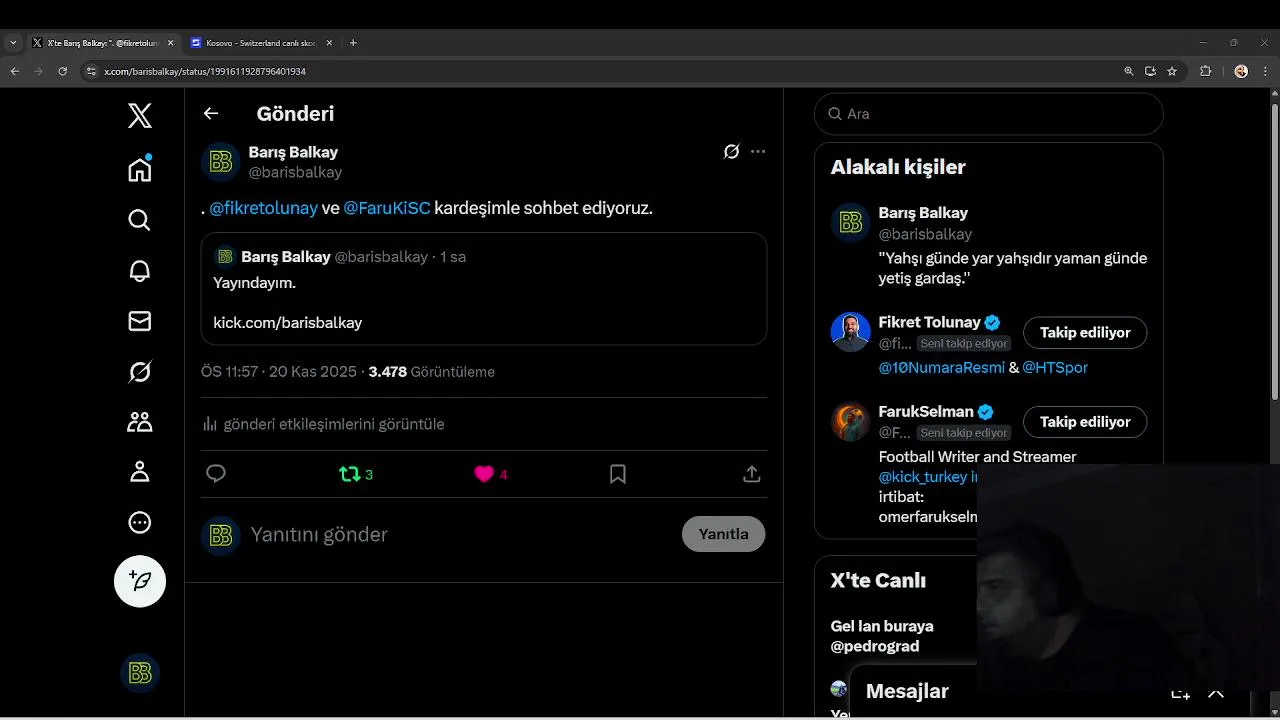This screenshot has width=1280, height=720.
Task: Open Chrome three-dot menu
Action: (1265, 71)
